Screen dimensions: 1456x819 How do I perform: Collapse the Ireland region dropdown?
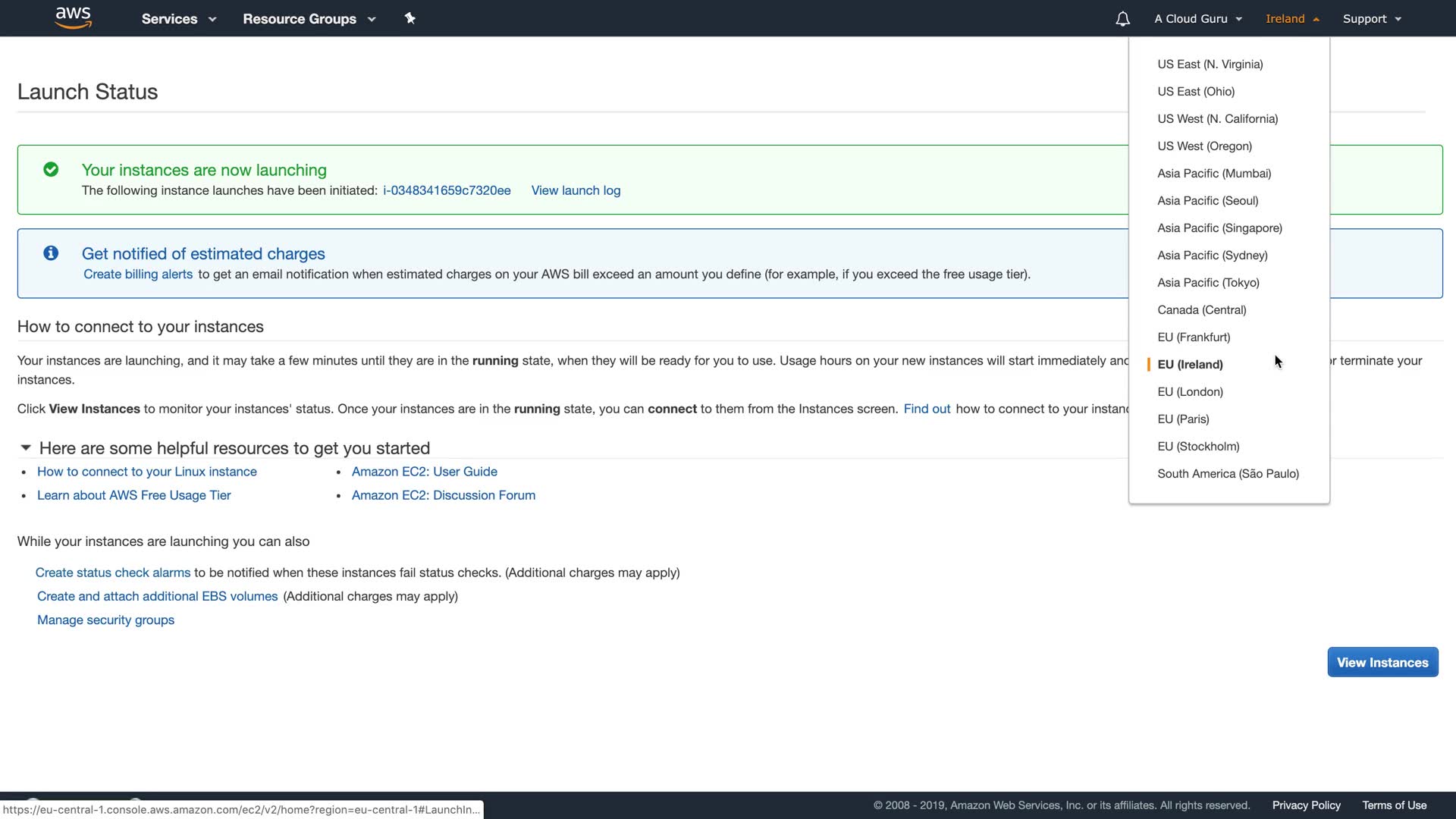point(1292,19)
